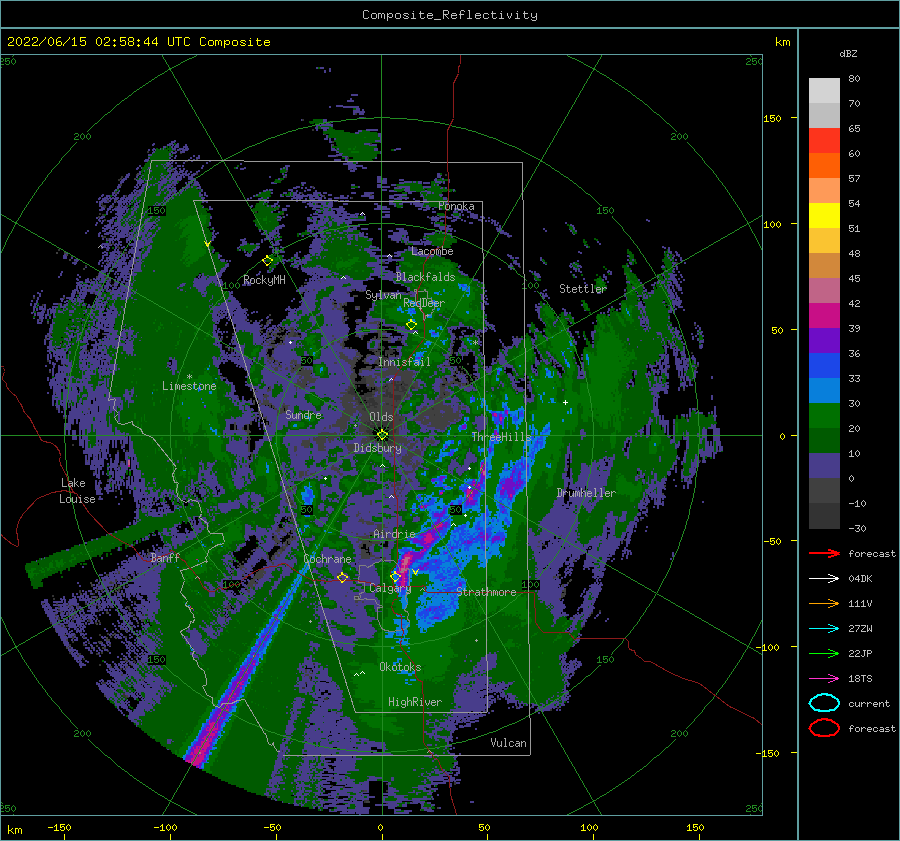This screenshot has width=900, height=841.
Task: Click the Vulcan label
Action: (x=508, y=743)
